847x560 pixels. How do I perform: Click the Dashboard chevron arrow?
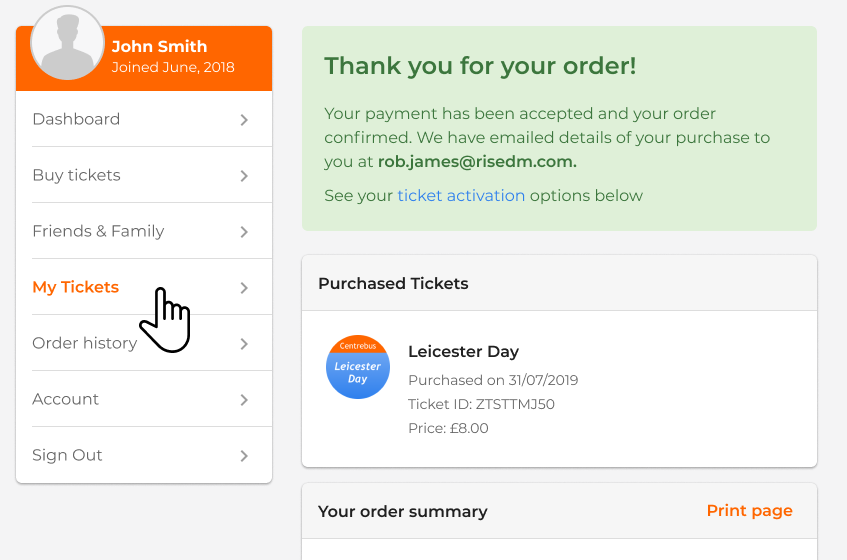click(x=244, y=120)
